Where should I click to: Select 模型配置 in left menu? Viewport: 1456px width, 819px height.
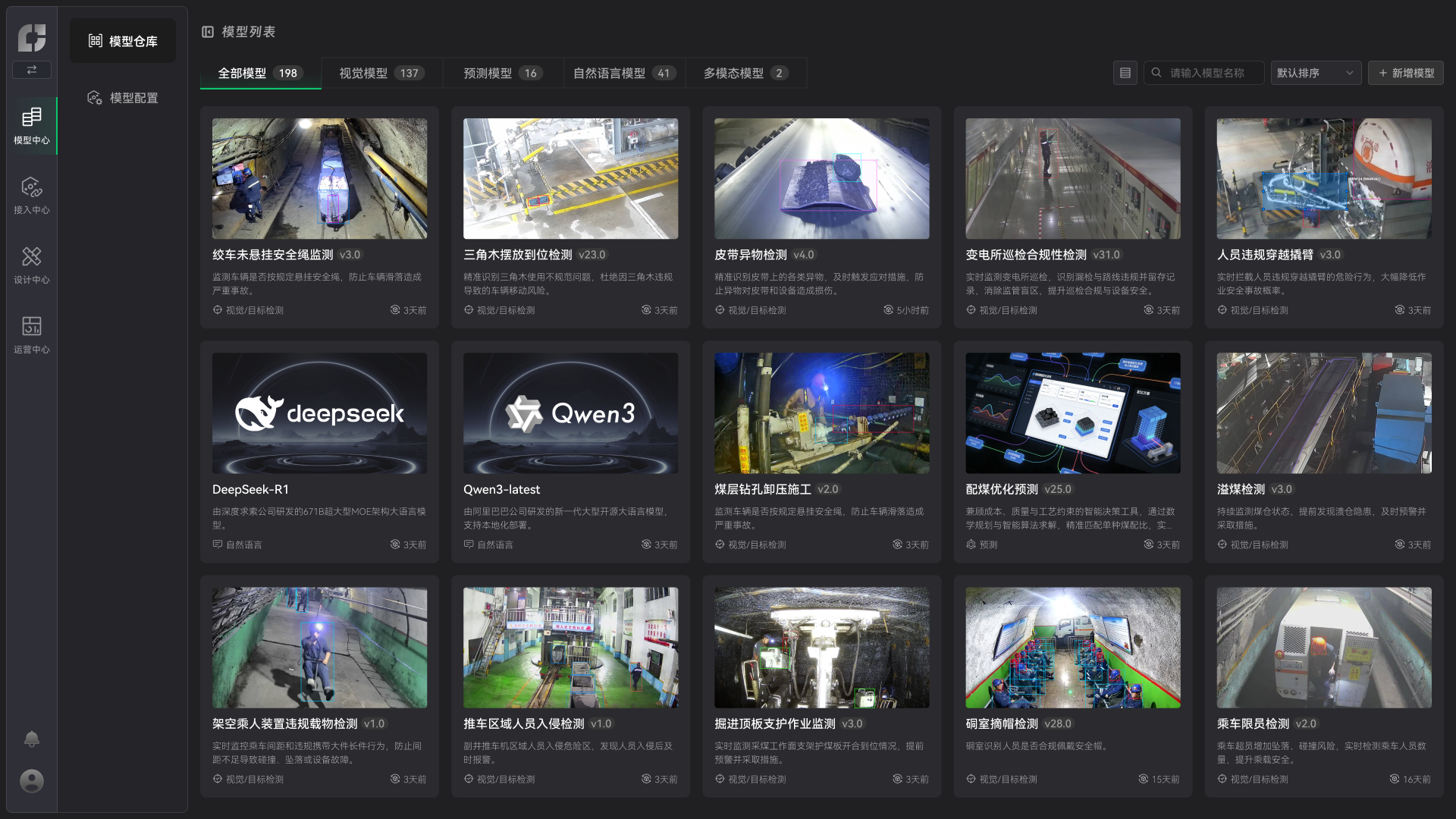[123, 98]
